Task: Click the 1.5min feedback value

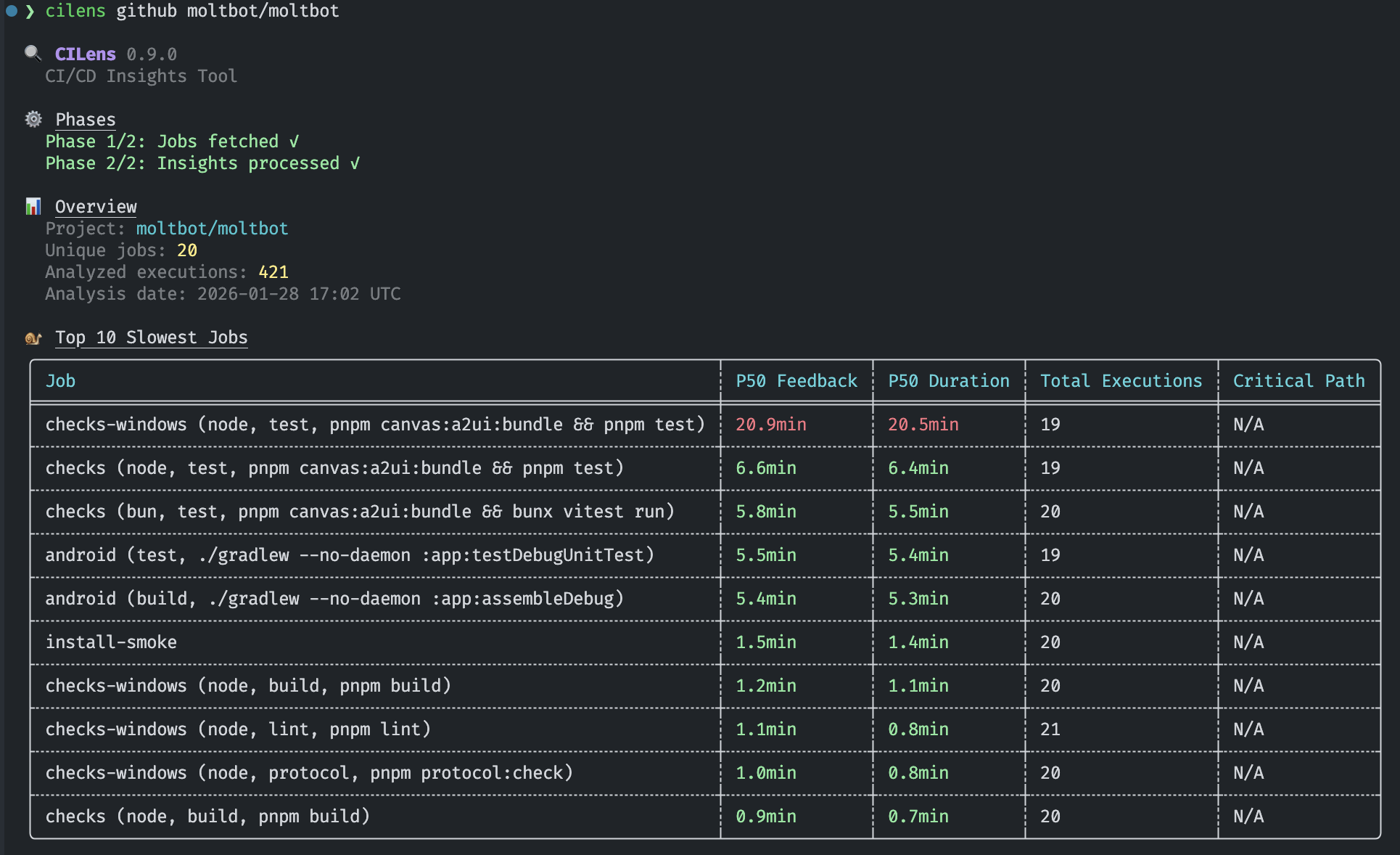Action: tap(766, 642)
